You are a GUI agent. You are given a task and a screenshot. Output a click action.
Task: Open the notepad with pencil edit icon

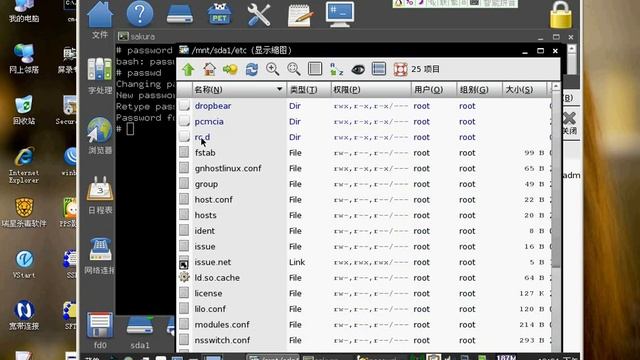300,16
